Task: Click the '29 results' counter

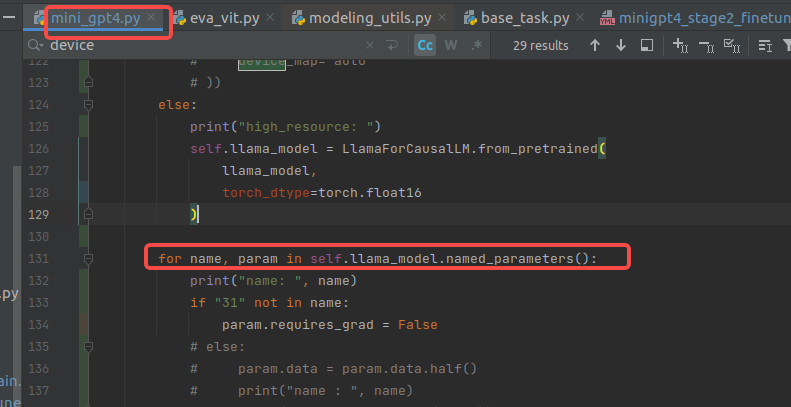Action: coord(540,45)
